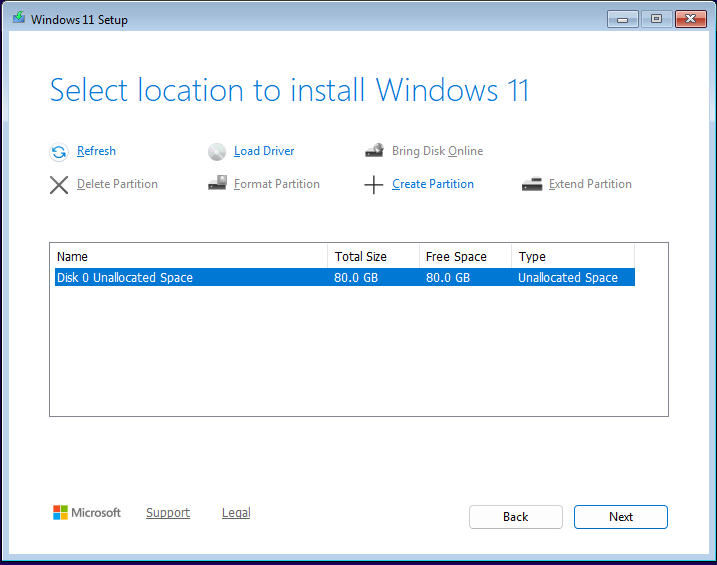The height and width of the screenshot is (565, 717).
Task: Click the Total Size column header
Action: 373,257
